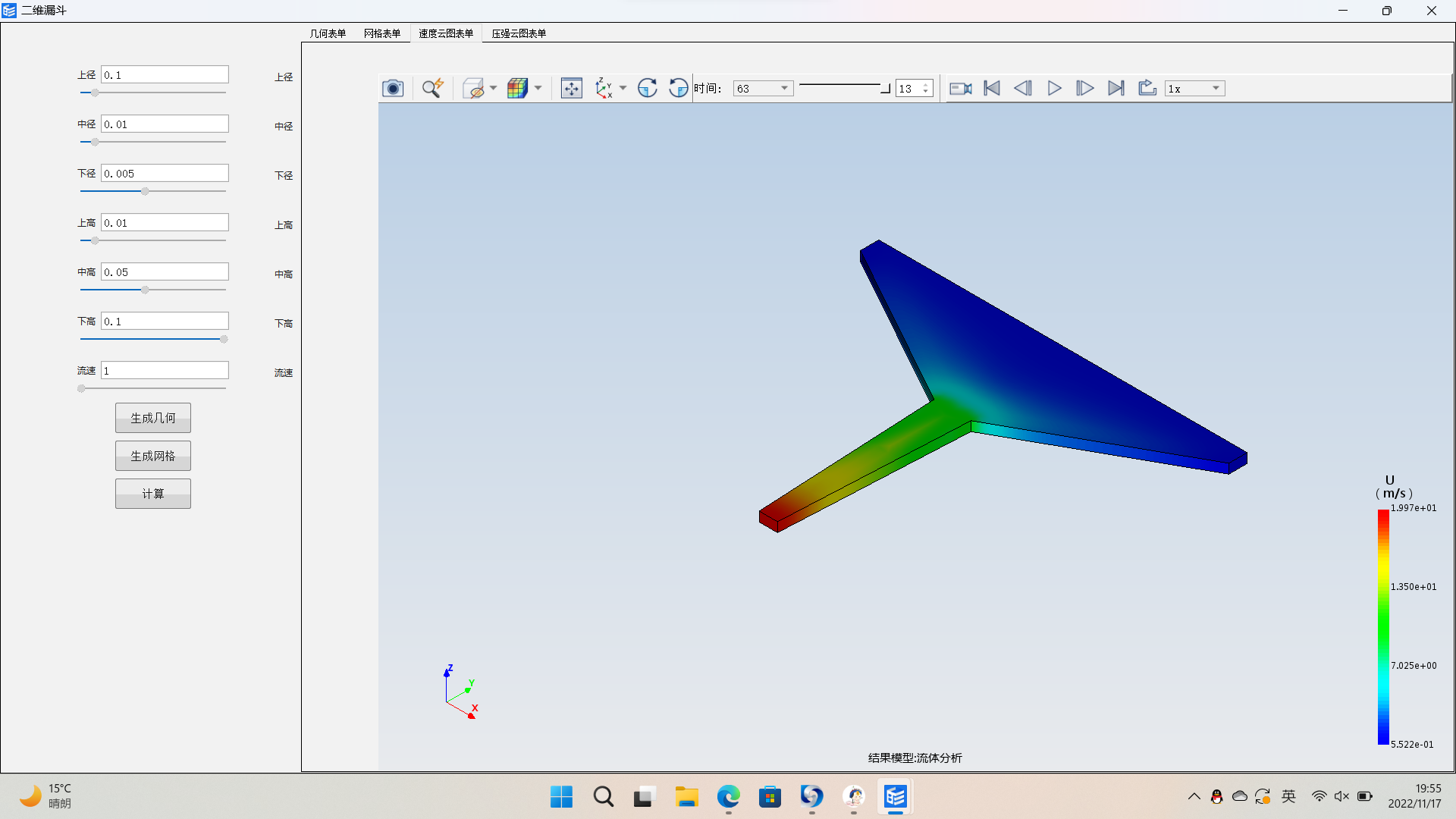The height and width of the screenshot is (819, 1456).
Task: Click the time slider handle in the toolbar
Action: 885,89
